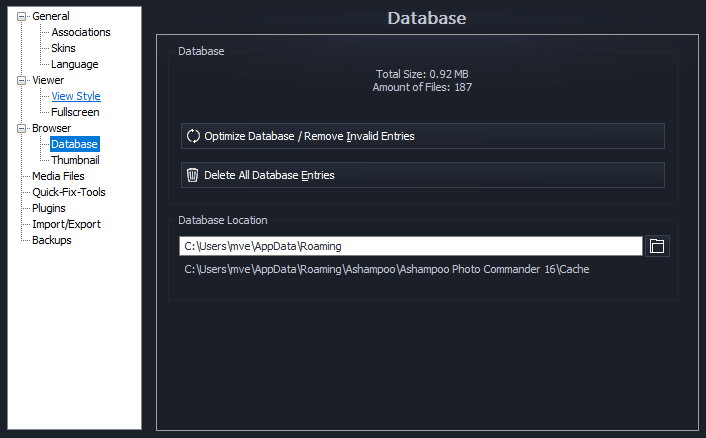Select Skins in the settings tree

click(x=63, y=48)
